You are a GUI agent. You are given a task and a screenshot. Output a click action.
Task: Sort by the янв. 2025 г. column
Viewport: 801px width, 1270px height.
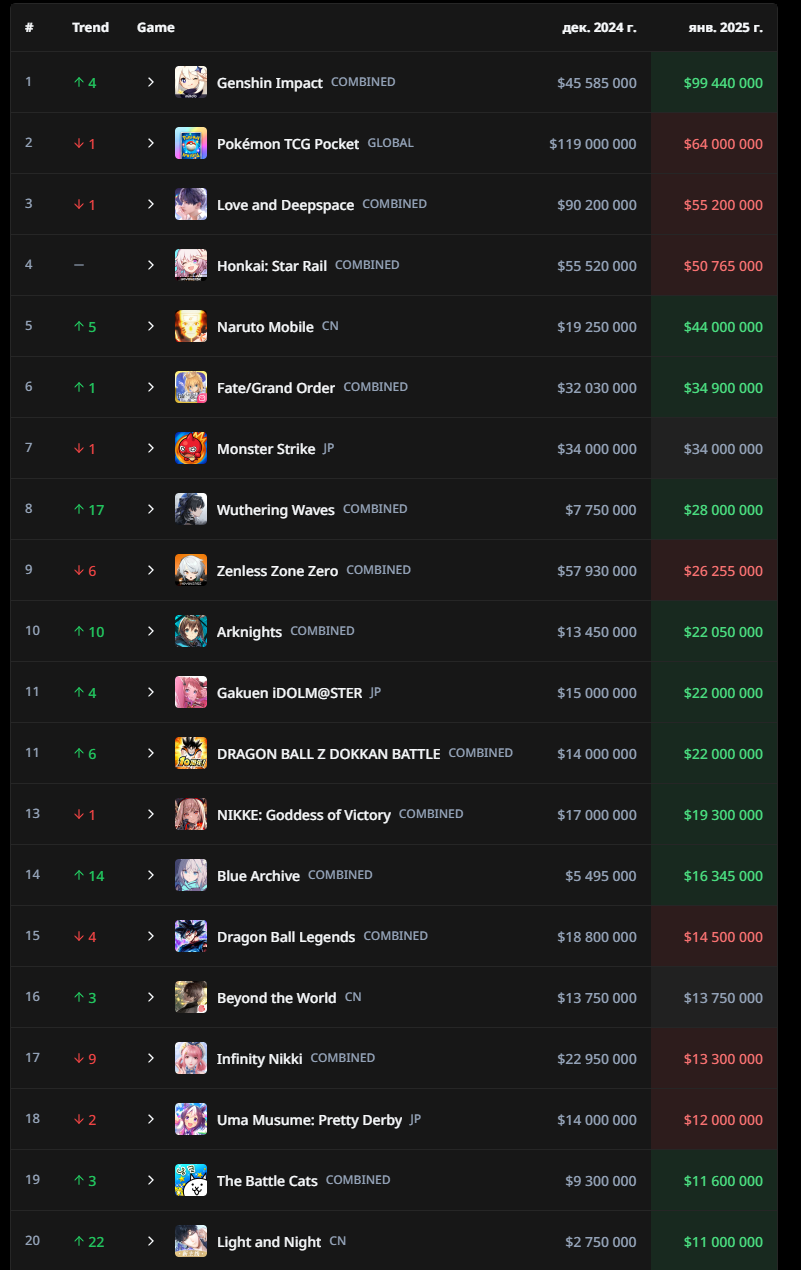tap(725, 27)
